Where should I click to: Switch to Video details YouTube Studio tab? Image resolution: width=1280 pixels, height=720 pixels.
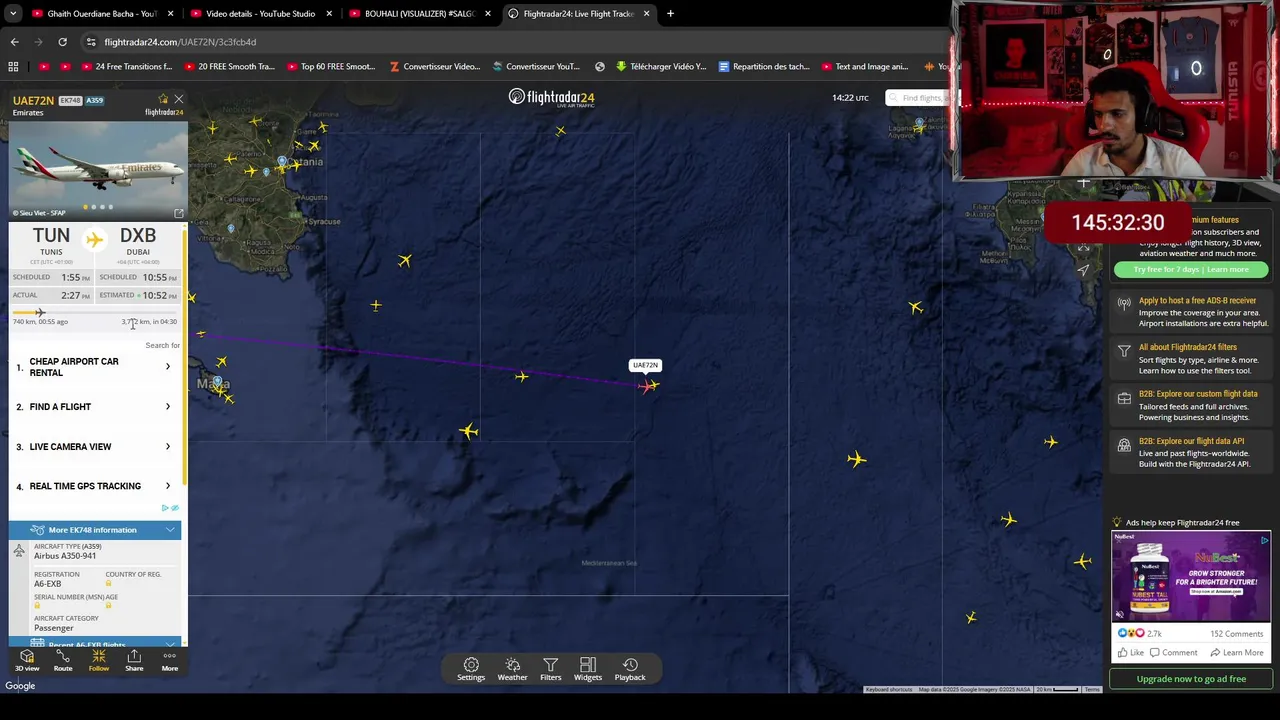point(260,14)
